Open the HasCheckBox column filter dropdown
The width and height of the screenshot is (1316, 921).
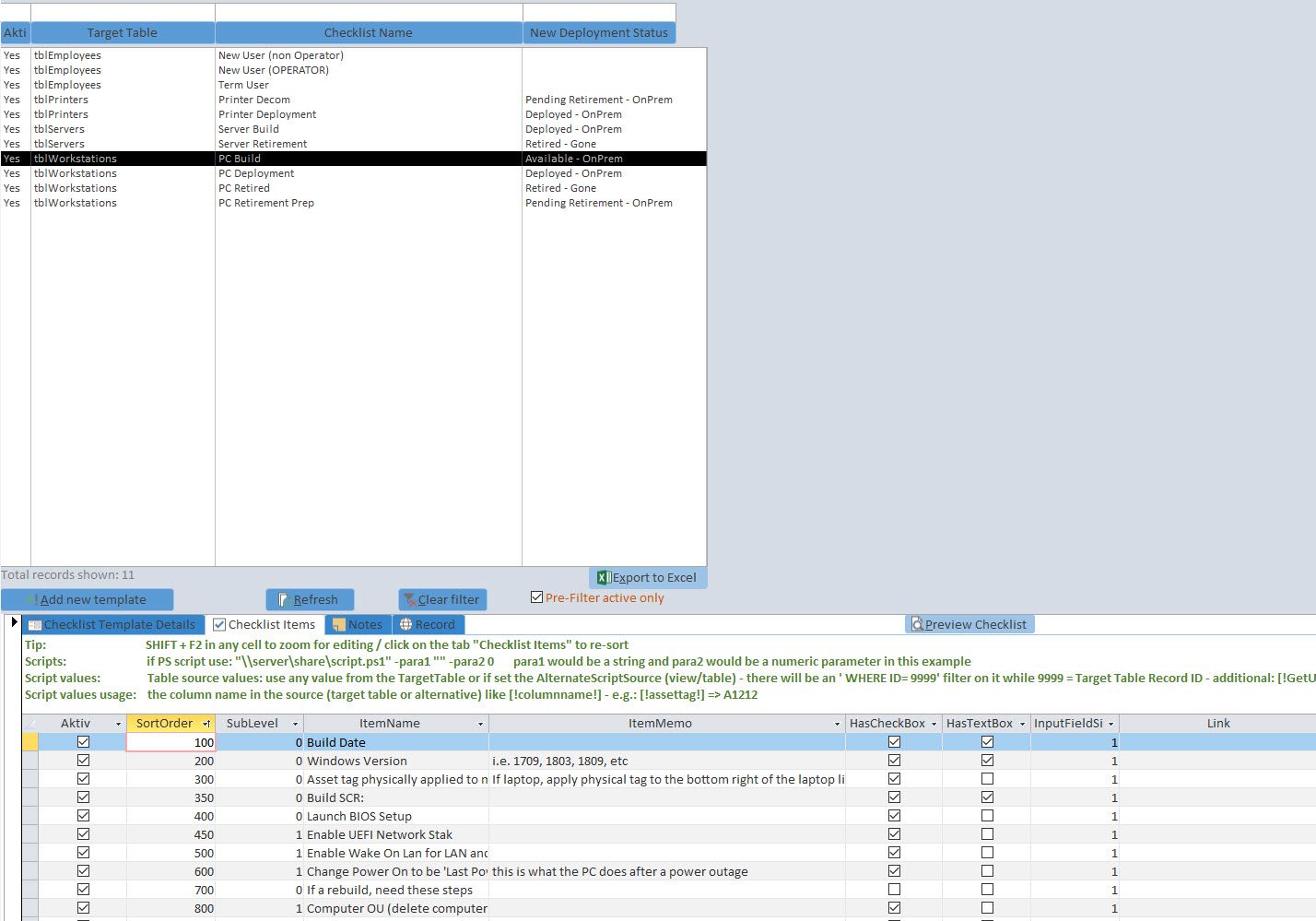pos(933,724)
